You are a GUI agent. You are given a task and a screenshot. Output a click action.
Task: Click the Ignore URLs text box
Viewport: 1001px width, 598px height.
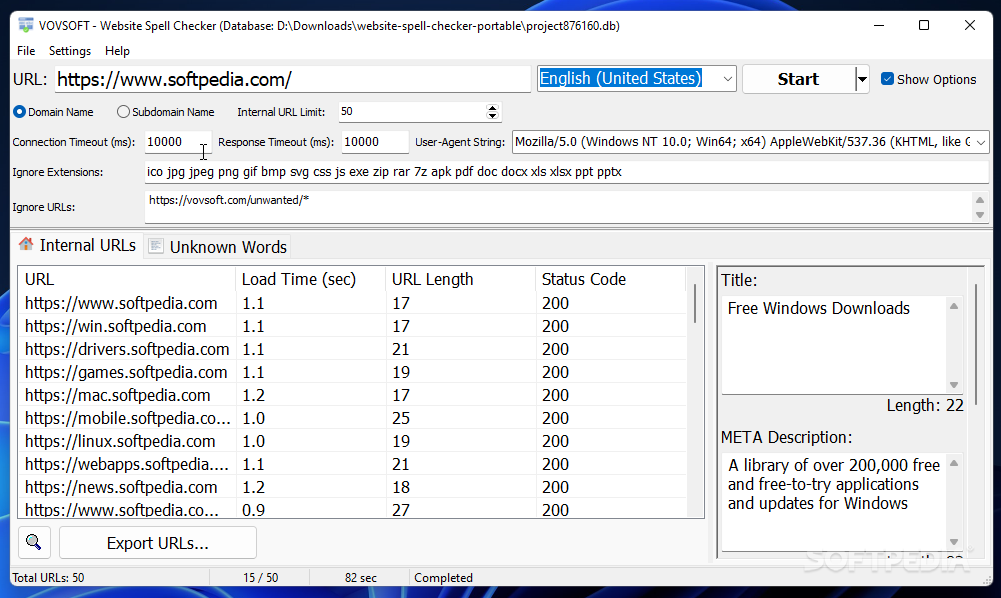[x=559, y=207]
